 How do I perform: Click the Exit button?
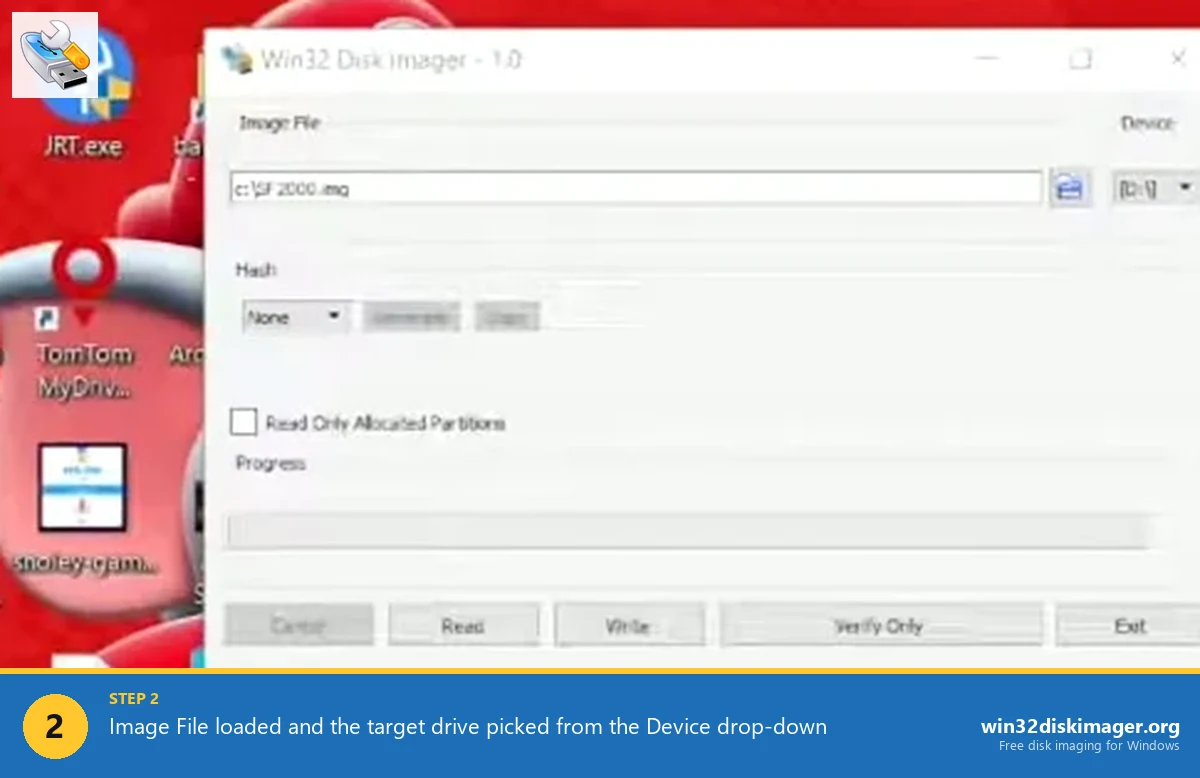tap(1128, 624)
